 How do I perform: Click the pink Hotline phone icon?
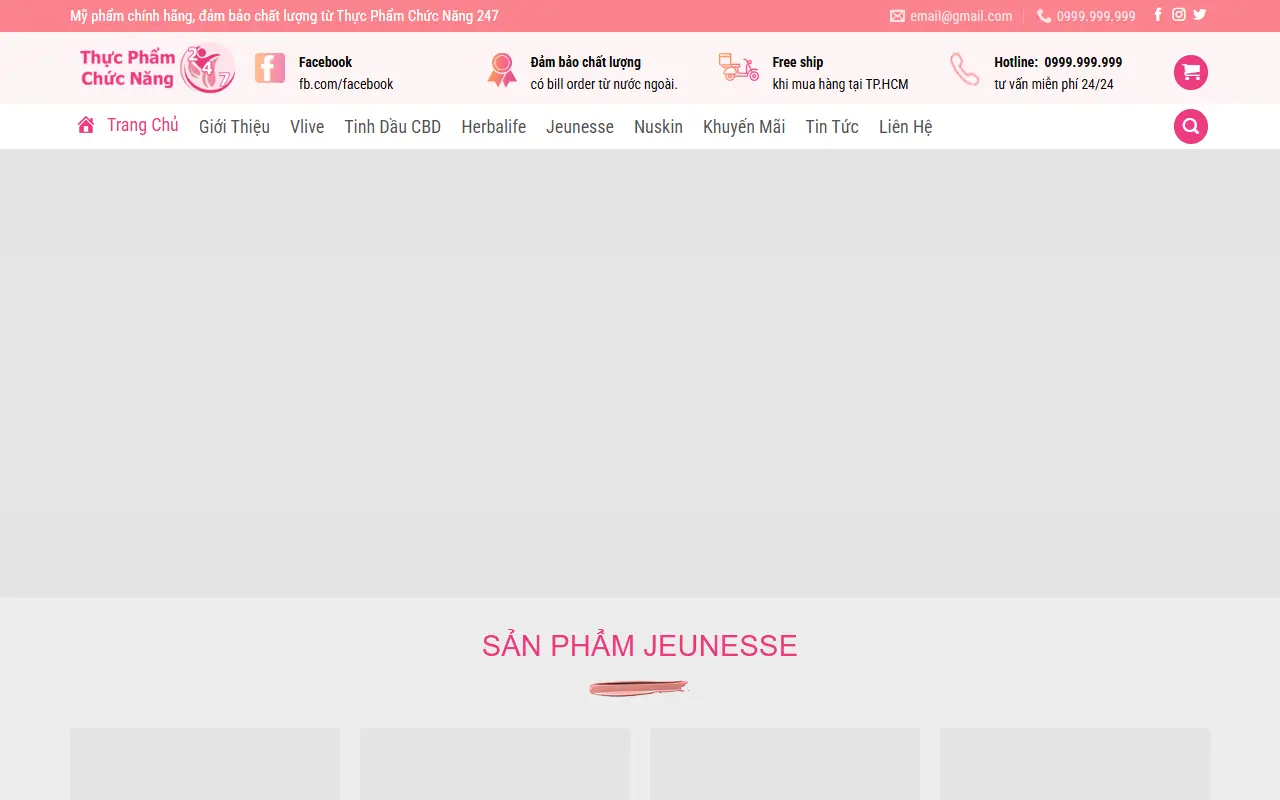(965, 69)
